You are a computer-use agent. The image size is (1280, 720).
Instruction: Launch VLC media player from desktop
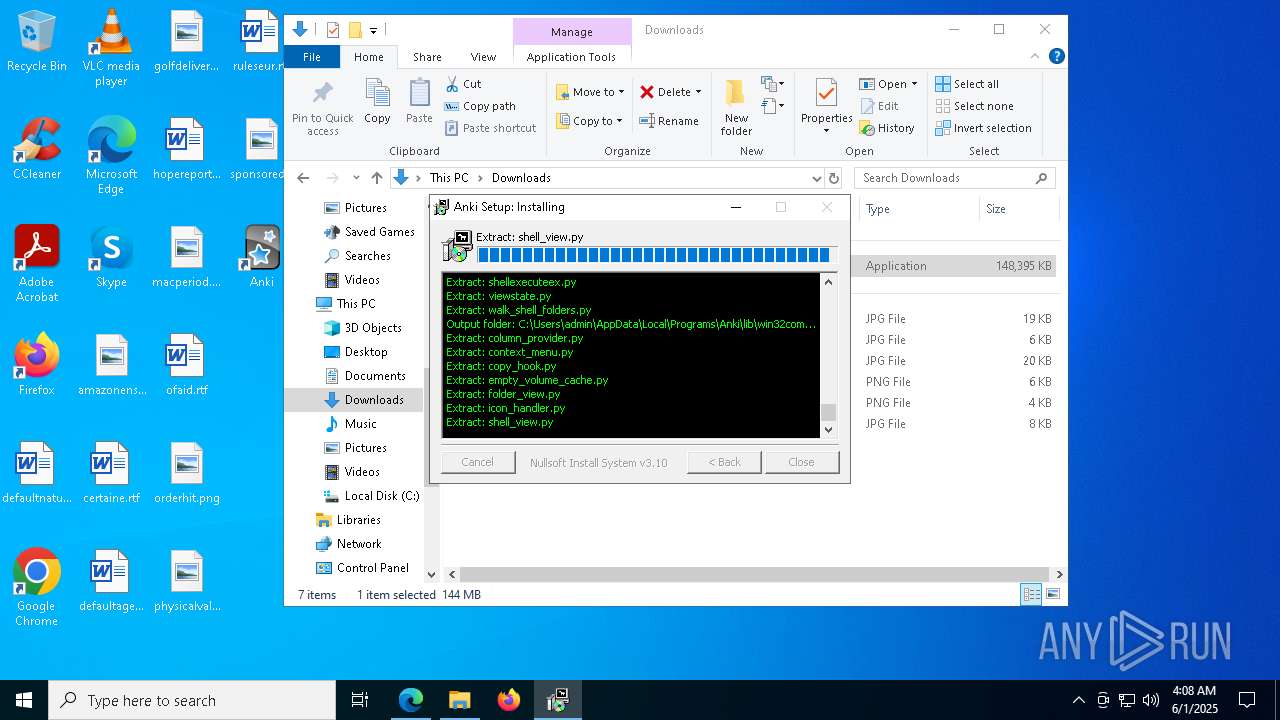pyautogui.click(x=111, y=47)
